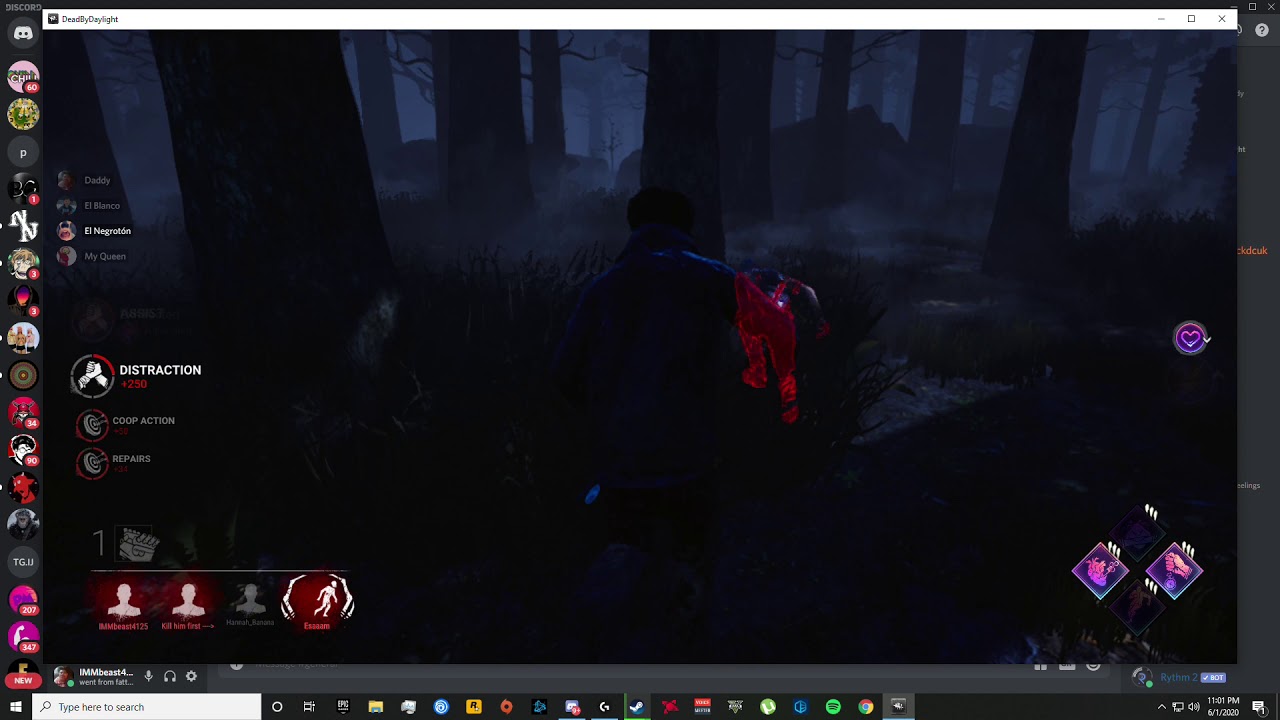Click the purple heart overlay button
This screenshot has height=720, width=1280.
1190,339
